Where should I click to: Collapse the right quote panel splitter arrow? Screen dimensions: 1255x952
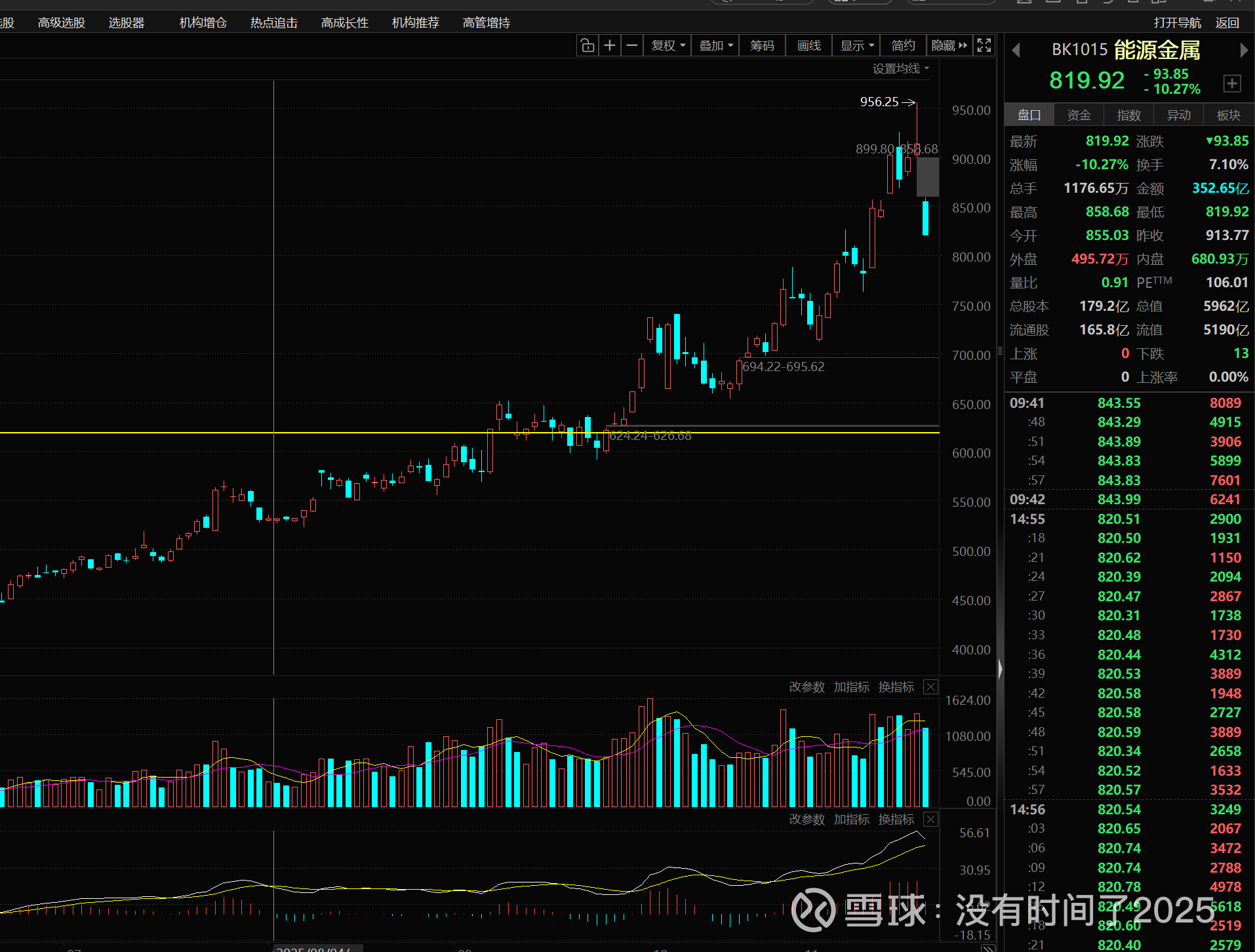[x=1000, y=669]
